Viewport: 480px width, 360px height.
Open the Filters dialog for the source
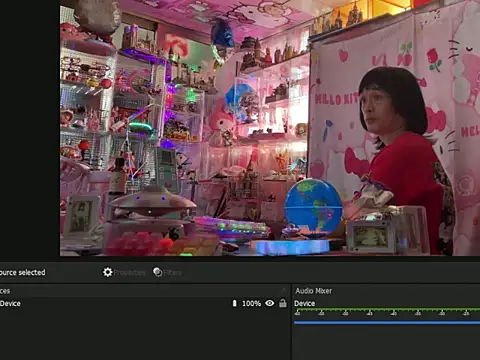coord(167,272)
